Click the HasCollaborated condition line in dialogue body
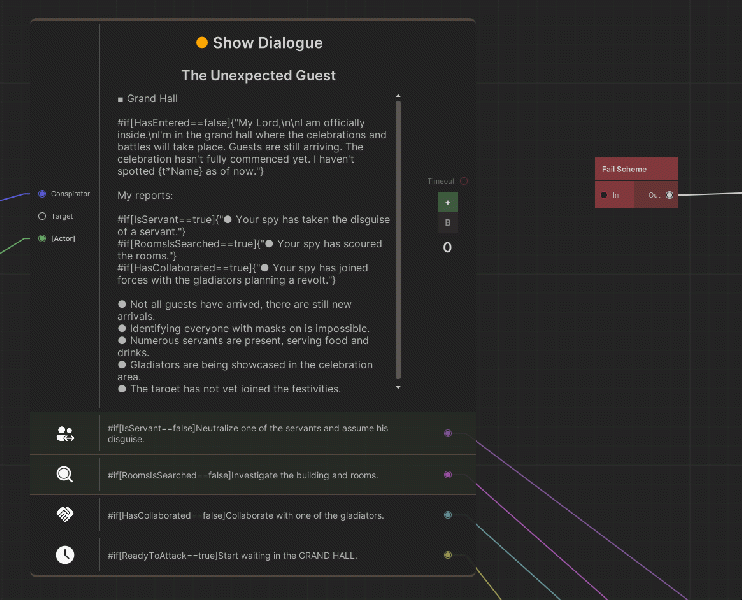Image resolution: width=742 pixels, height=600 pixels. pos(243,274)
